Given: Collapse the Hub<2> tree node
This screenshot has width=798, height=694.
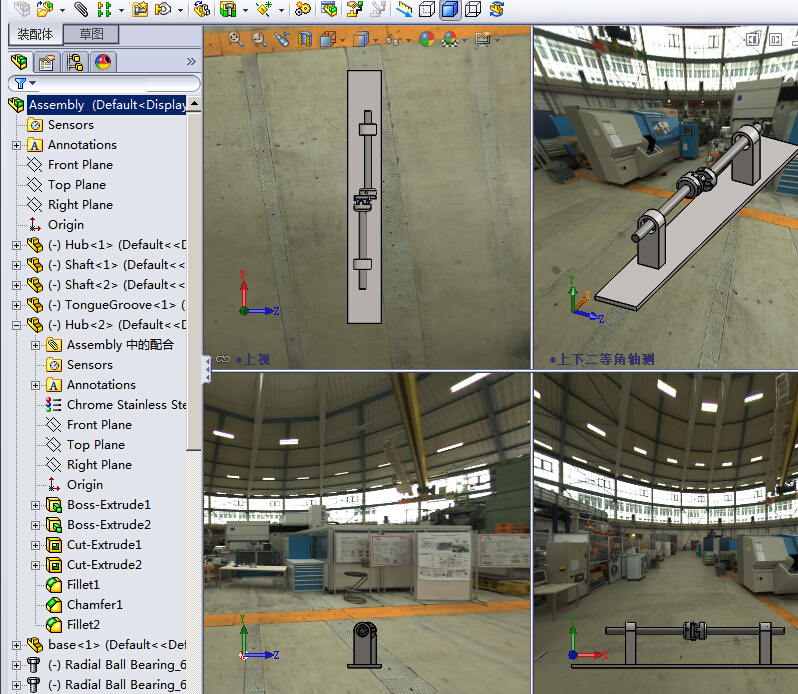Looking at the screenshot, I should click(16, 325).
